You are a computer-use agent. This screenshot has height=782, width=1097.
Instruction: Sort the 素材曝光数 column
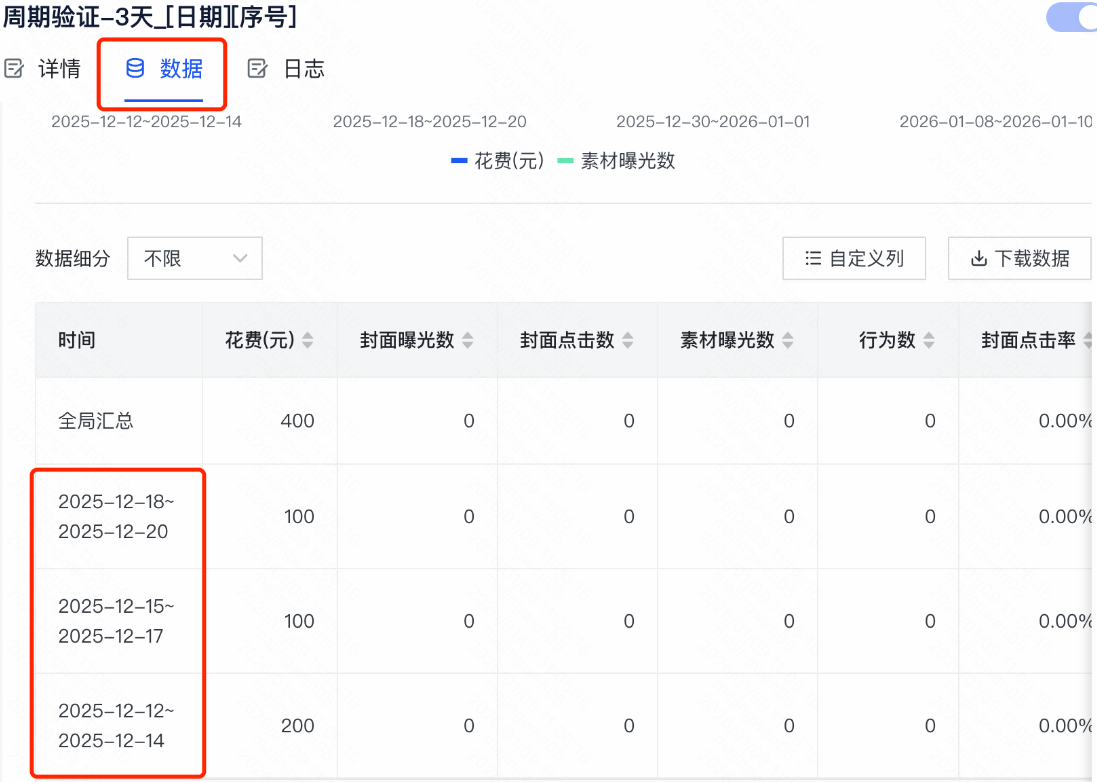coord(789,340)
